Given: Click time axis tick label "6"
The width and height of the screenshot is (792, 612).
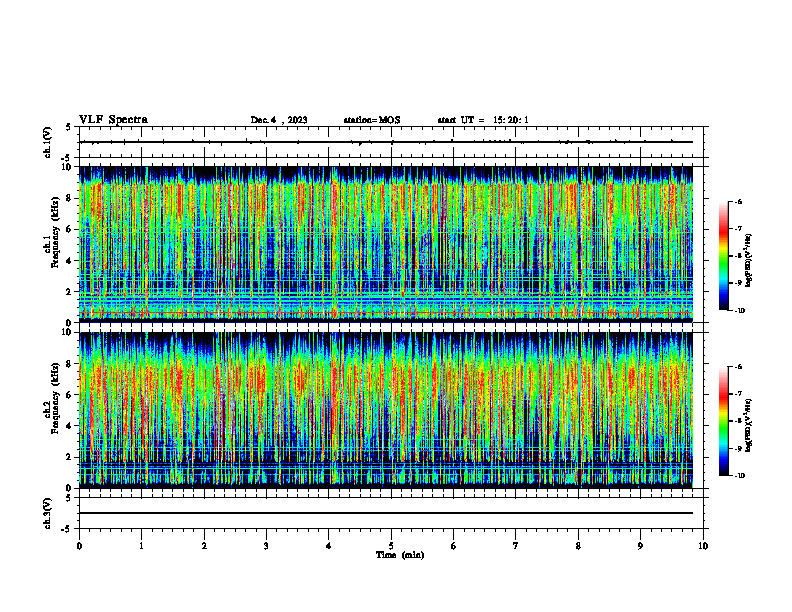Looking at the screenshot, I should pyautogui.click(x=454, y=546).
